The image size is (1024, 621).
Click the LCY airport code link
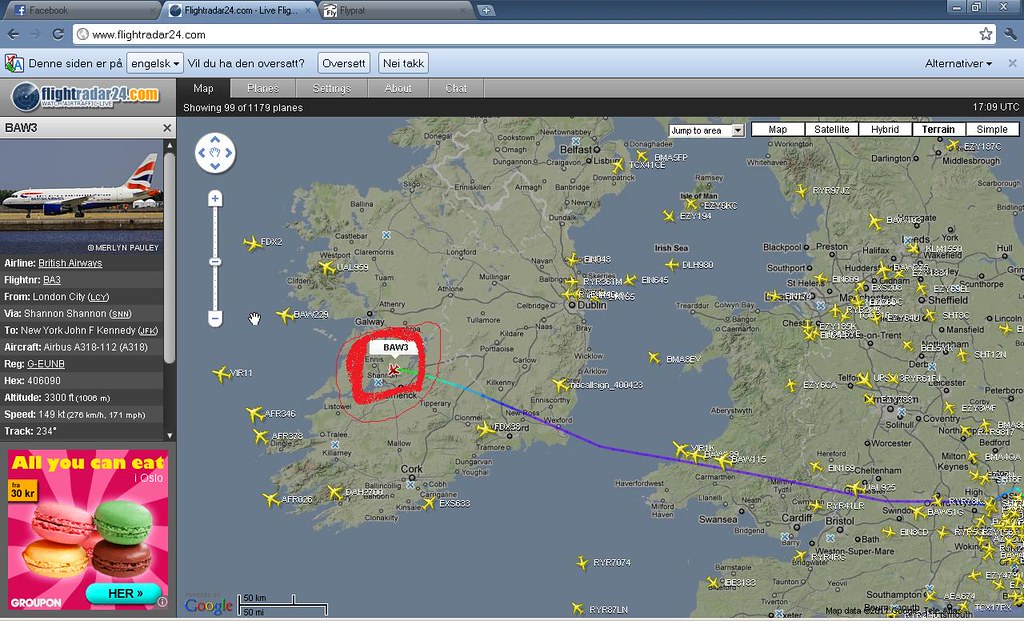point(99,297)
